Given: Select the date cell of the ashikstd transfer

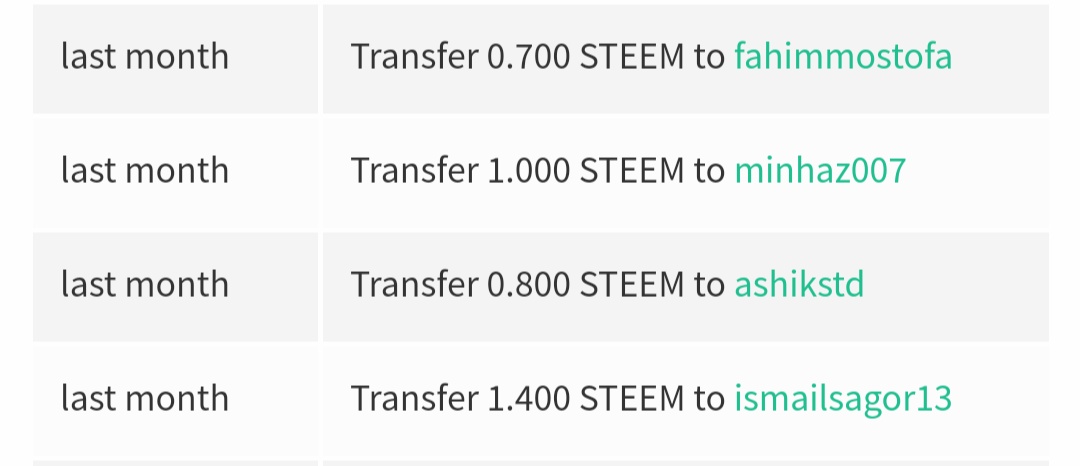Looking at the screenshot, I should [145, 284].
